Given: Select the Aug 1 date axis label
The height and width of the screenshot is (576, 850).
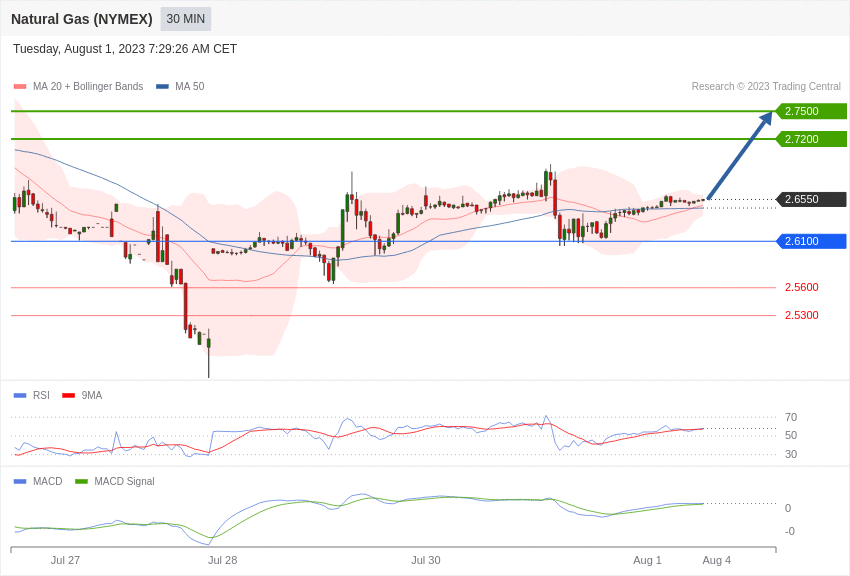Looking at the screenshot, I should pos(647,560).
